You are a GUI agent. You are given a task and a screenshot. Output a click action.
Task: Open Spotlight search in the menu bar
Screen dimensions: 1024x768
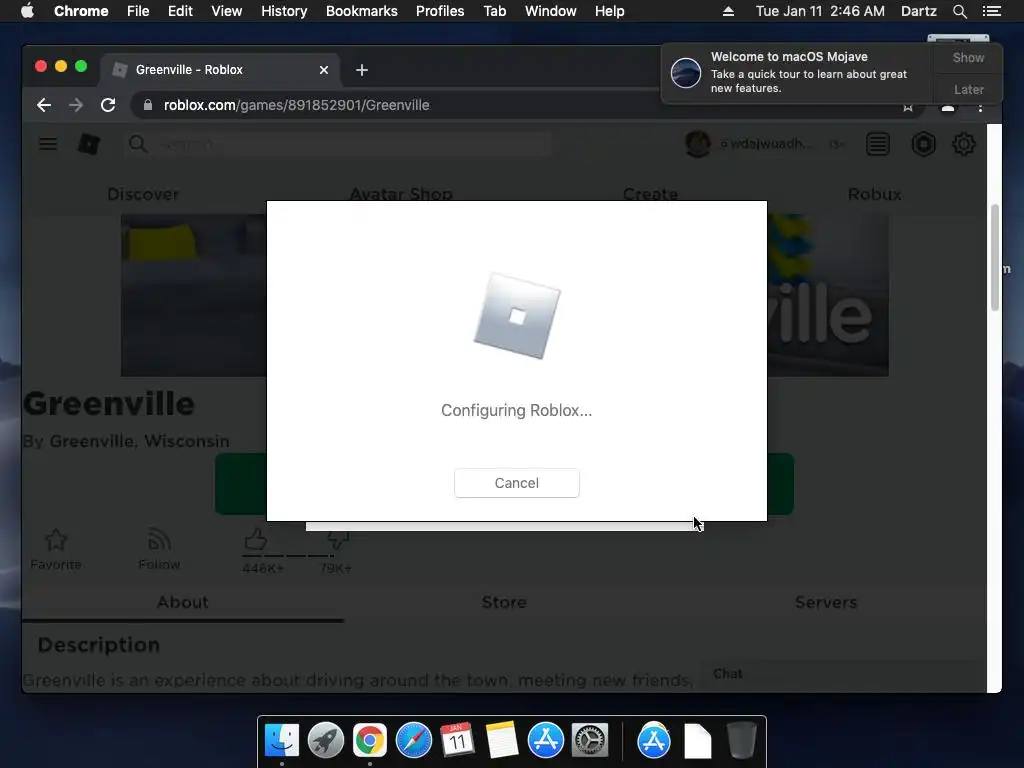point(959,11)
